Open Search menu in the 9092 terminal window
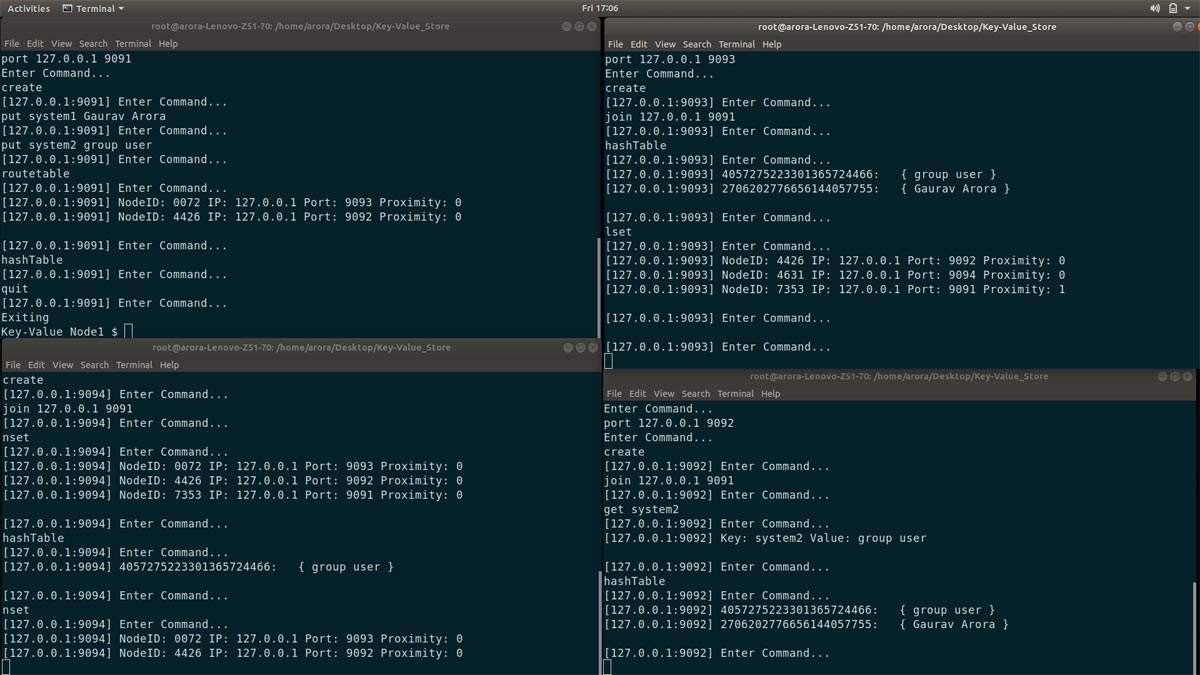The width and height of the screenshot is (1200, 675). tap(695, 394)
